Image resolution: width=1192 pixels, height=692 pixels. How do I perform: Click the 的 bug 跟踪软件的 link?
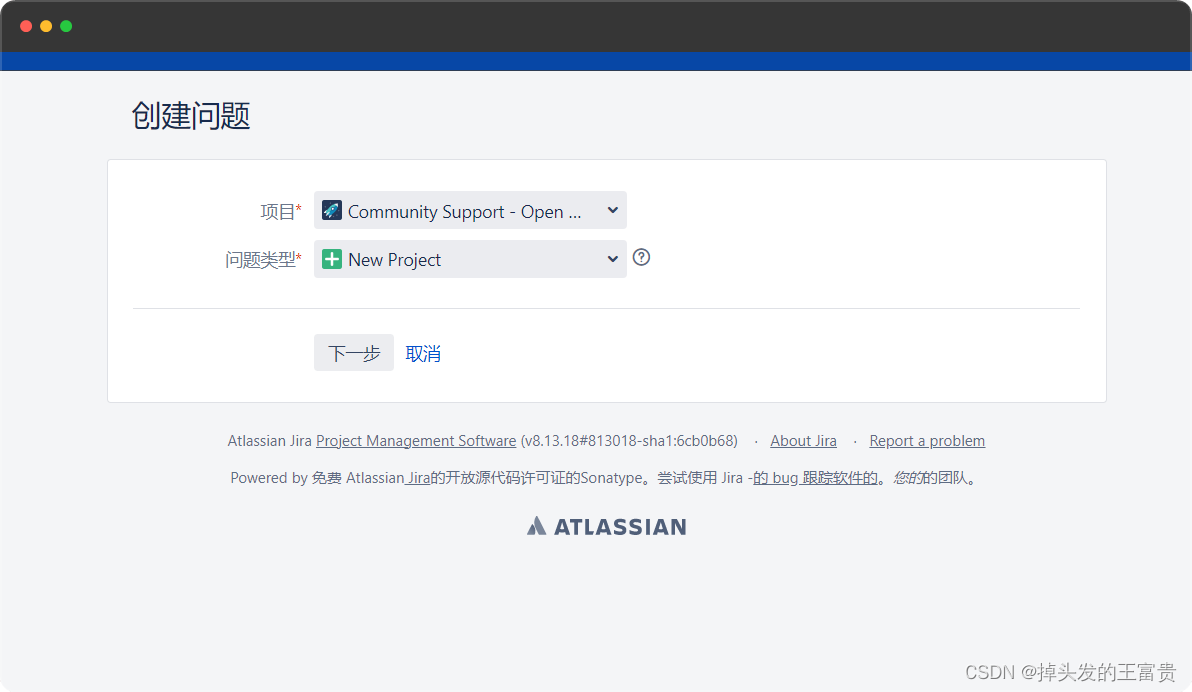(815, 478)
